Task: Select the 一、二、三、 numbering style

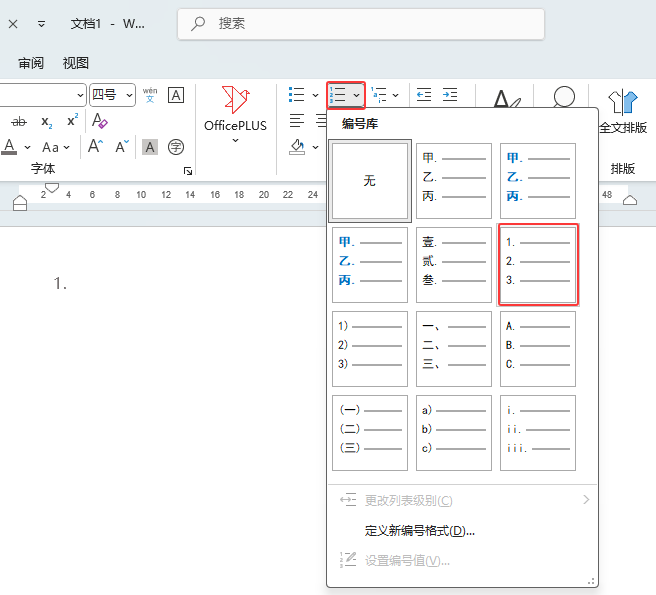Action: (x=454, y=349)
